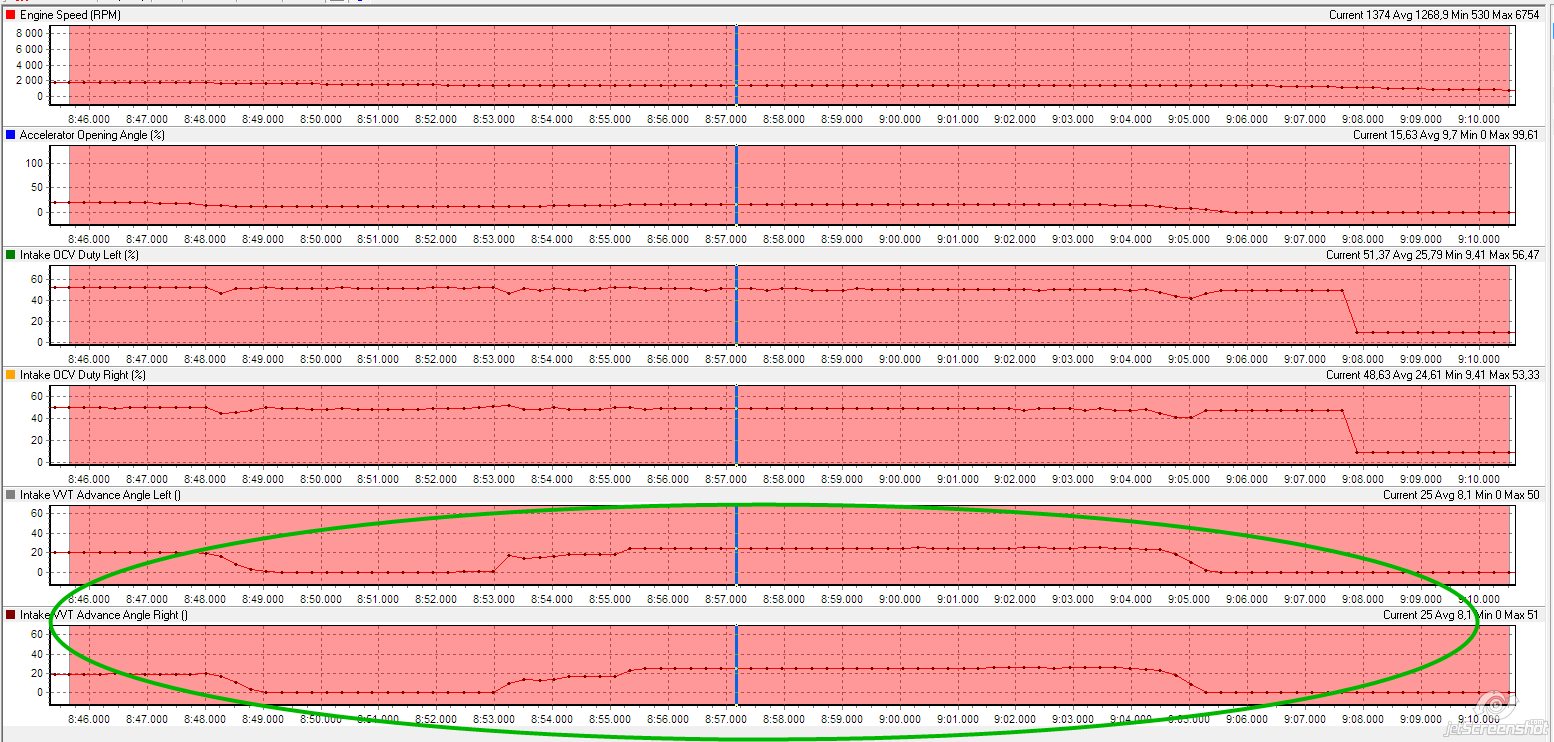Click the gray Intake VVT Advance Left swatch

tap(10, 495)
